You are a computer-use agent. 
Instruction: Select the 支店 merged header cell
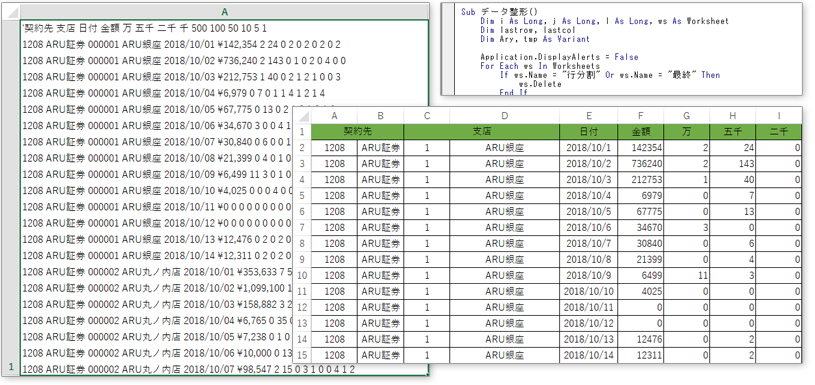click(481, 132)
